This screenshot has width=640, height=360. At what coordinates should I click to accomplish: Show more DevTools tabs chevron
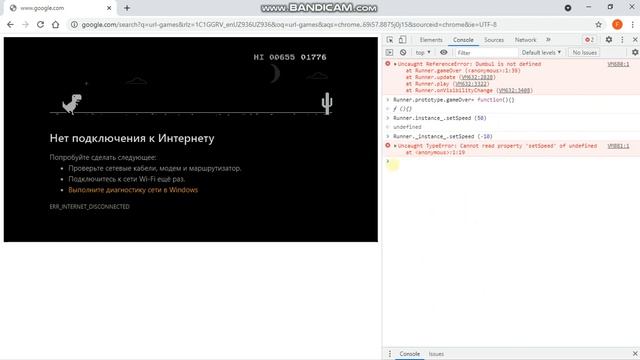pyautogui.click(x=548, y=40)
